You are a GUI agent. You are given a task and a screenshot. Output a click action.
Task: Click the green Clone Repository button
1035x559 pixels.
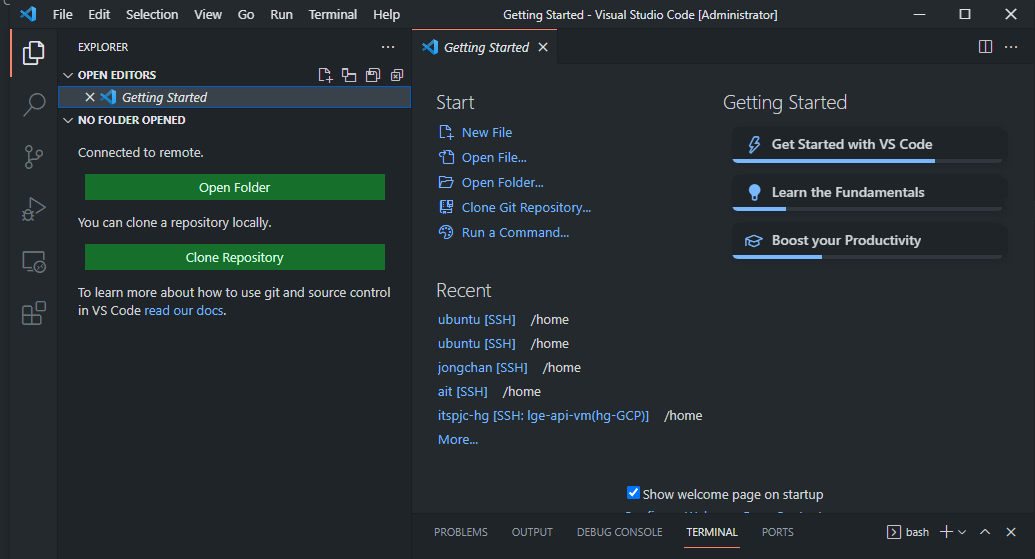234,257
